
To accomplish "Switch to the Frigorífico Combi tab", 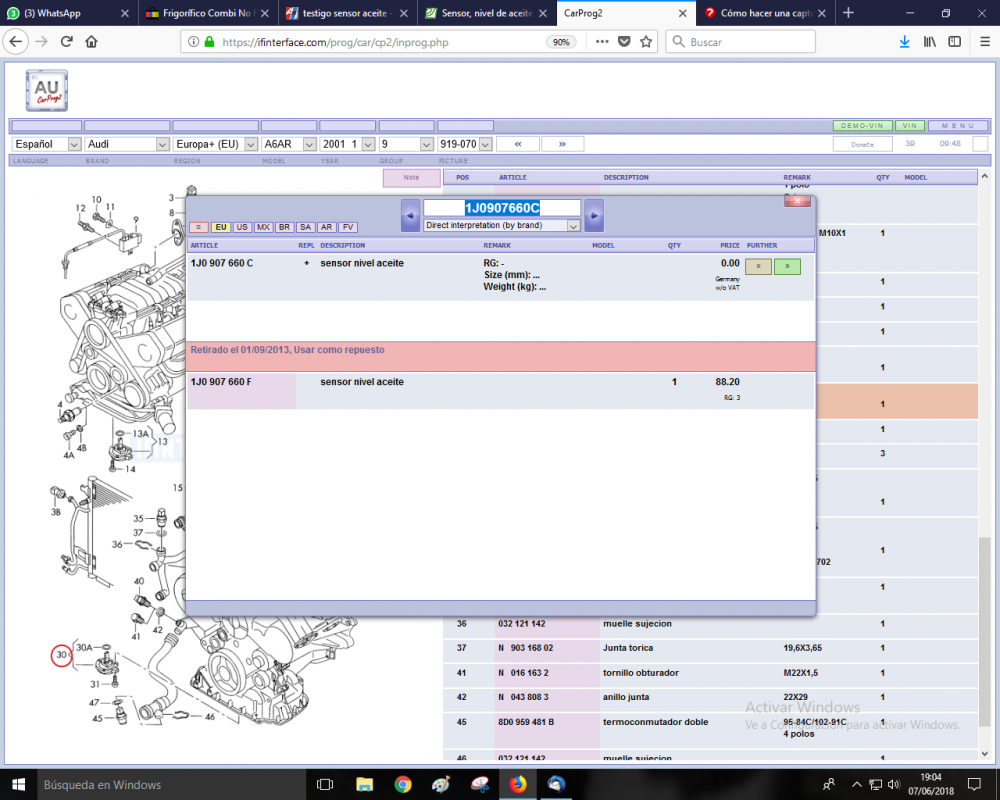I will (207, 13).
